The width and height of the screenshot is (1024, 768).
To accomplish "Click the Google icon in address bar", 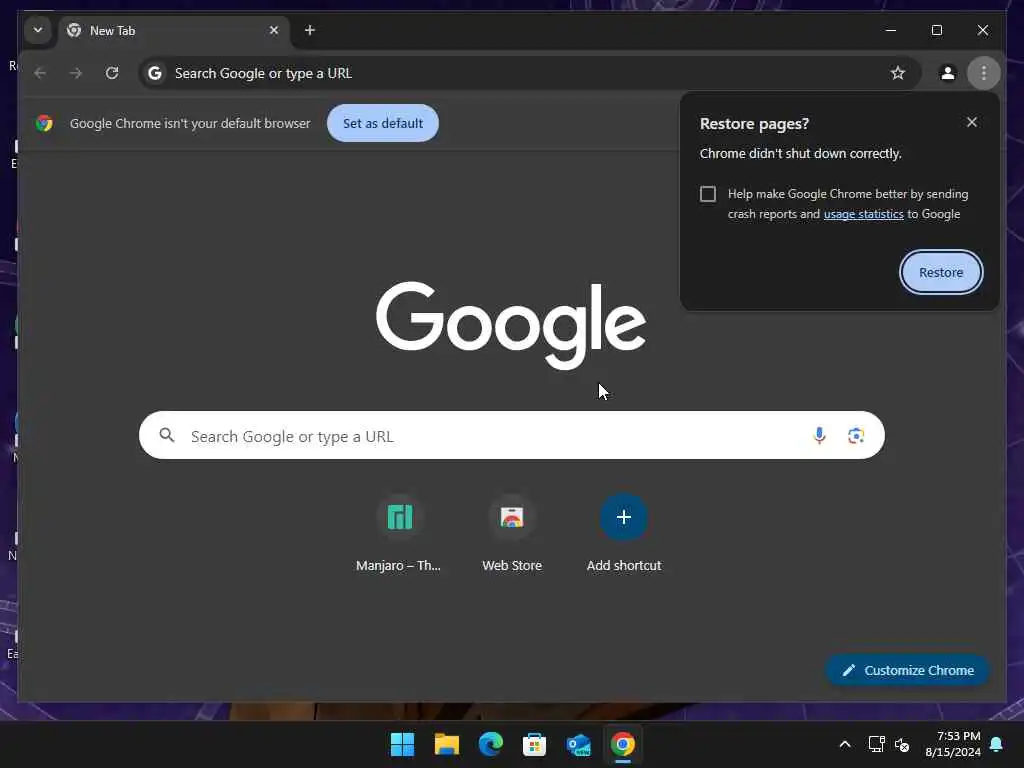I will pos(155,73).
